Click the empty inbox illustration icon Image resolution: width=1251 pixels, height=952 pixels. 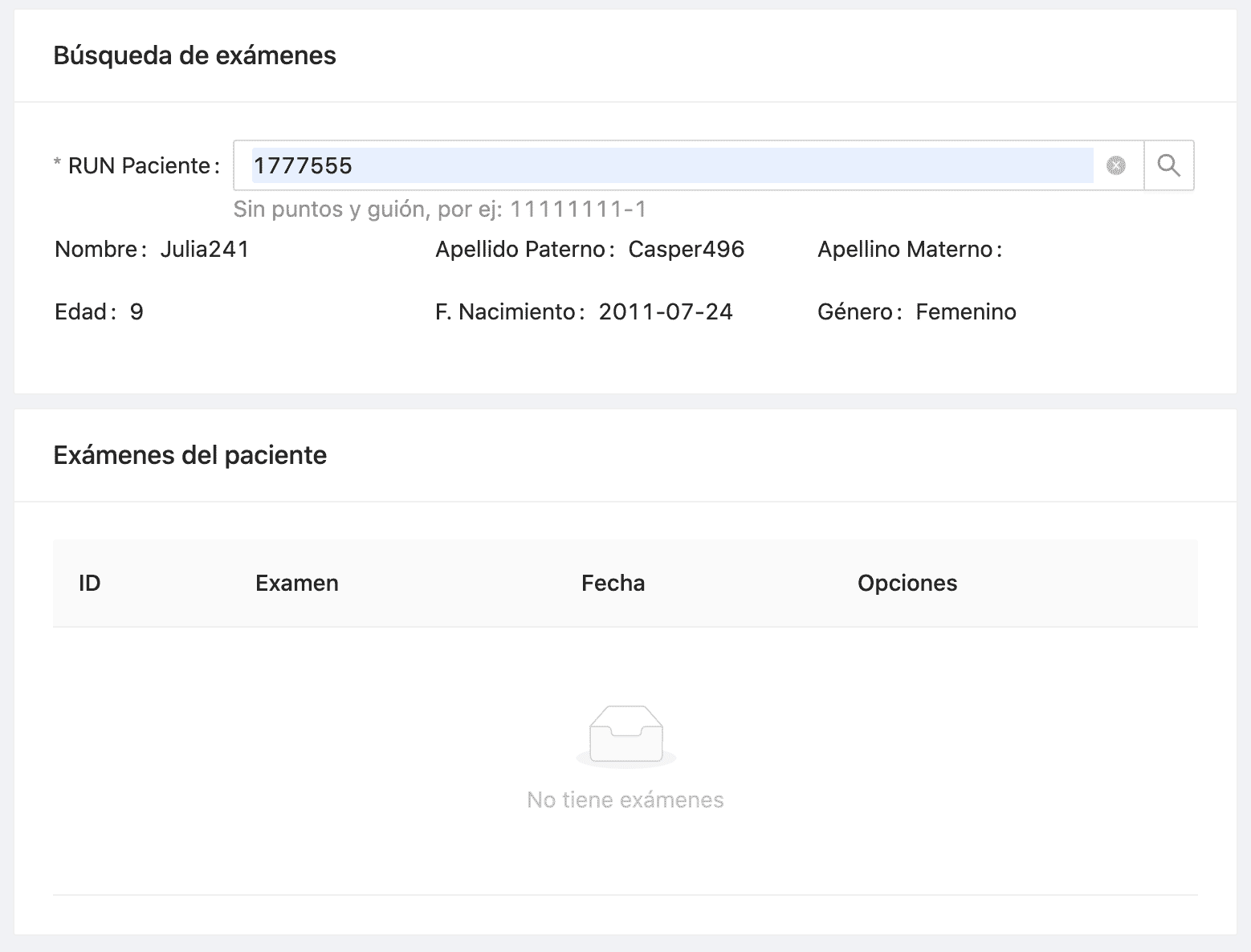(x=625, y=735)
